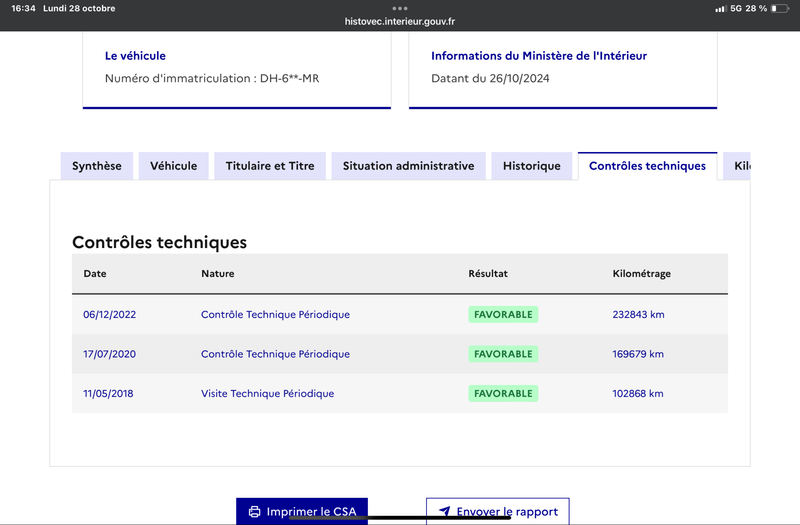Click the Datant du 26/10/2024 text
800x525 pixels.
490,78
